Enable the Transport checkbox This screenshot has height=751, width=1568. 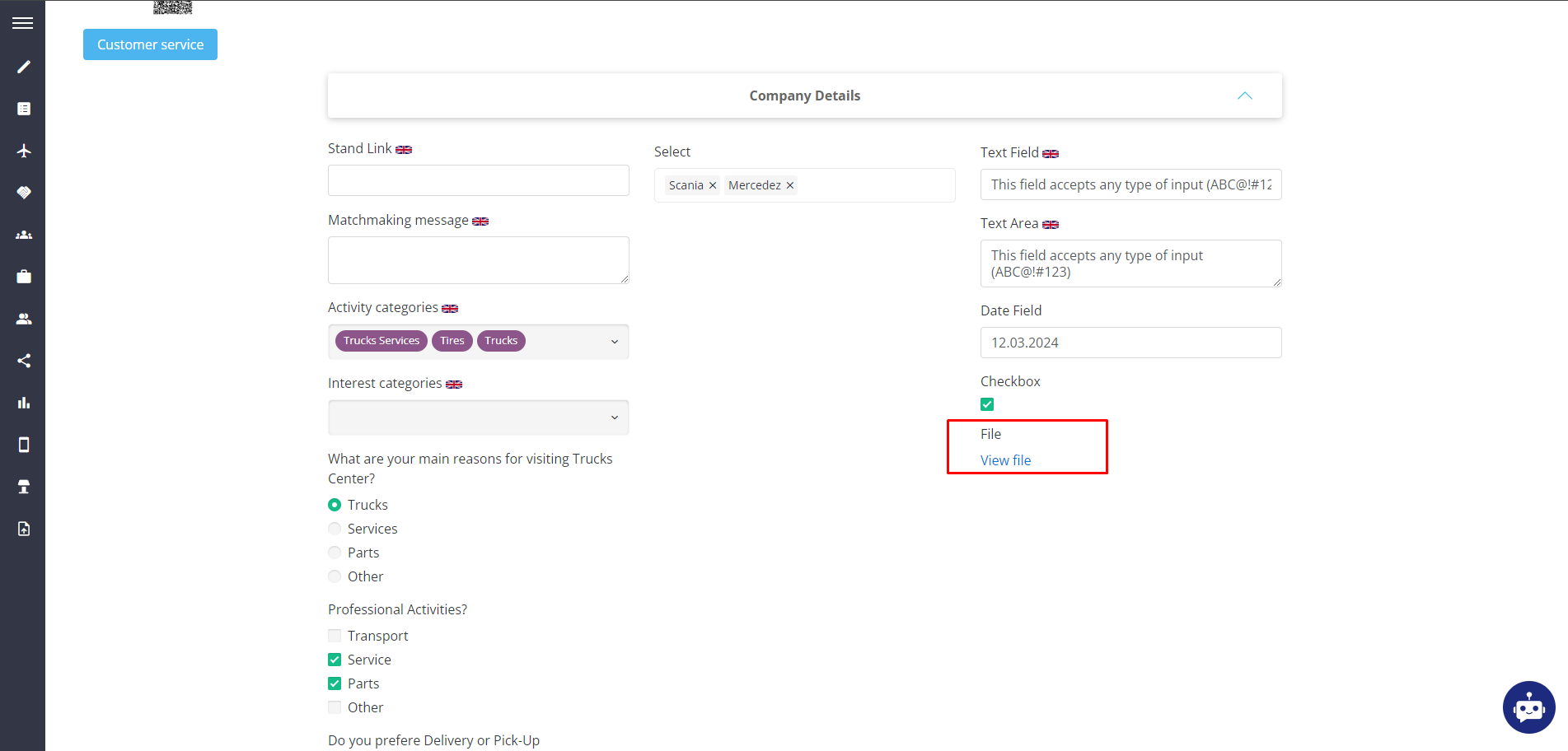(335, 635)
